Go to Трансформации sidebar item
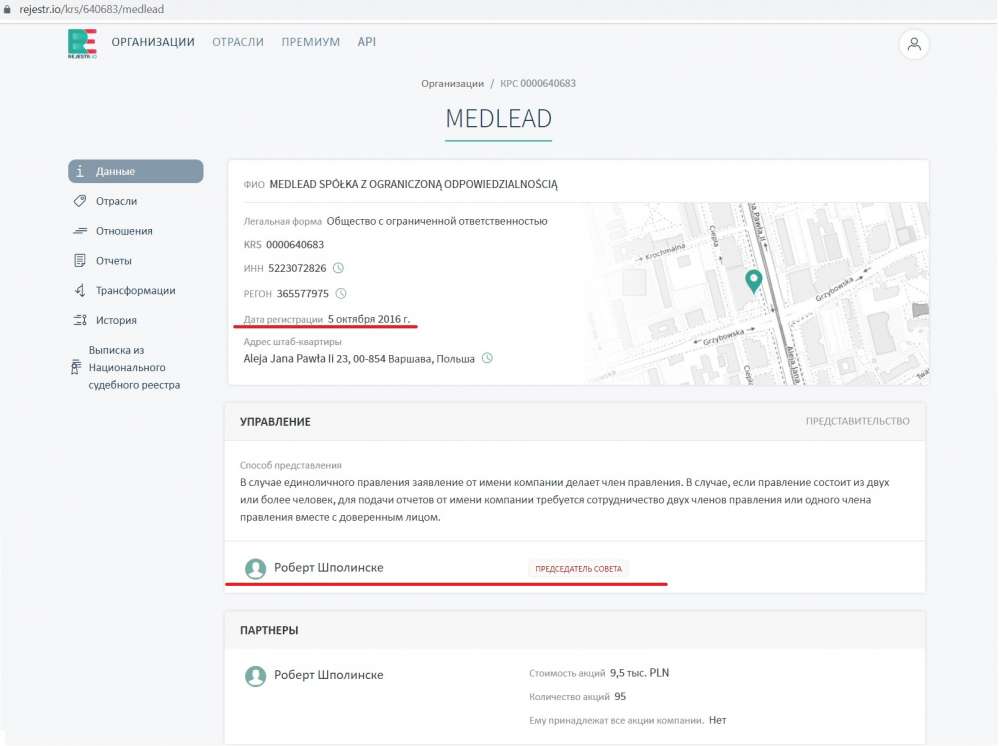The width and height of the screenshot is (999, 746). (x=135, y=291)
